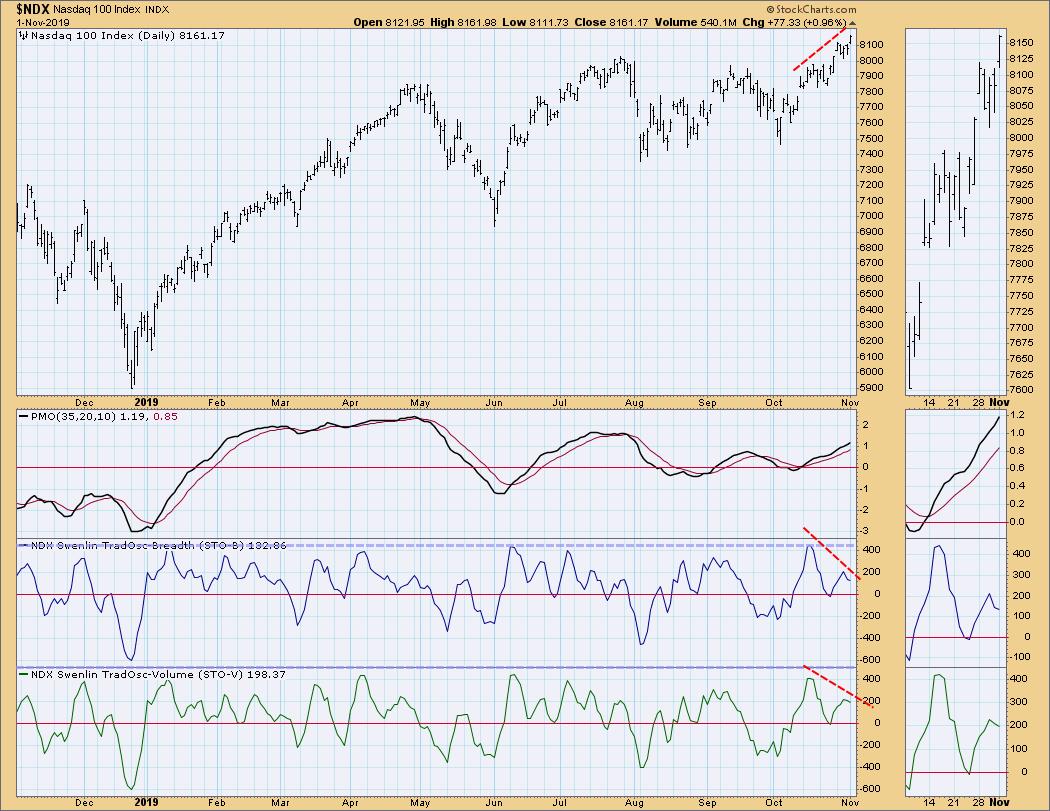Click the -3 label on the PMO axis
The height and width of the screenshot is (811, 1050).
pos(865,531)
